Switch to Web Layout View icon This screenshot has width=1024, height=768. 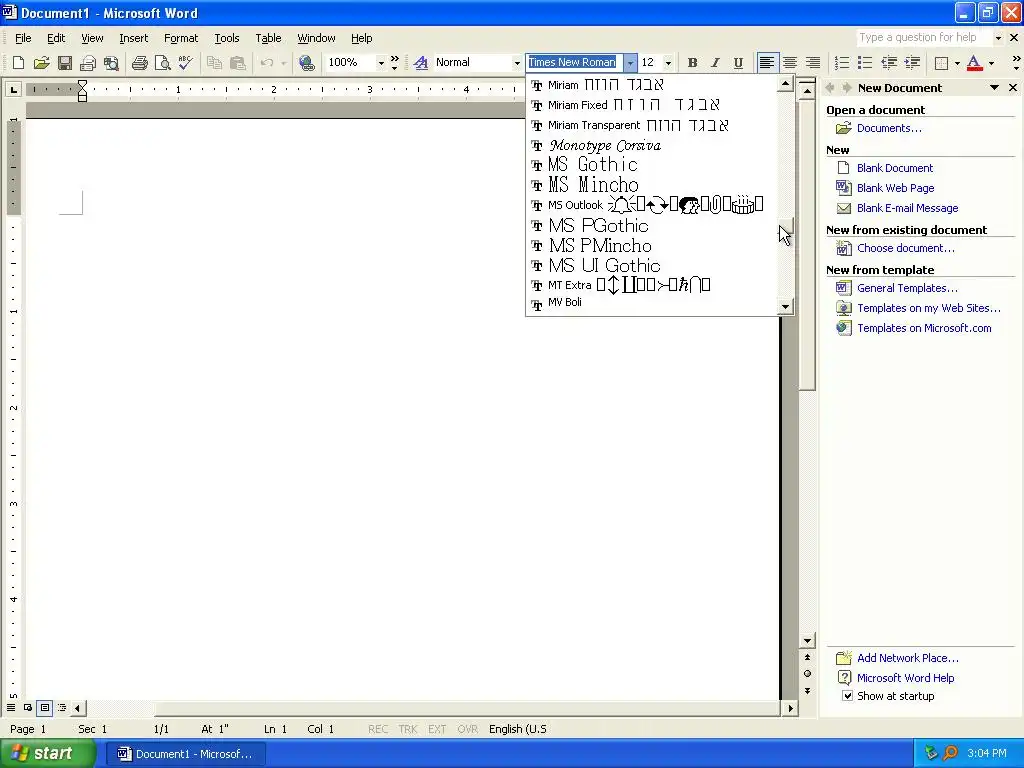[28, 708]
